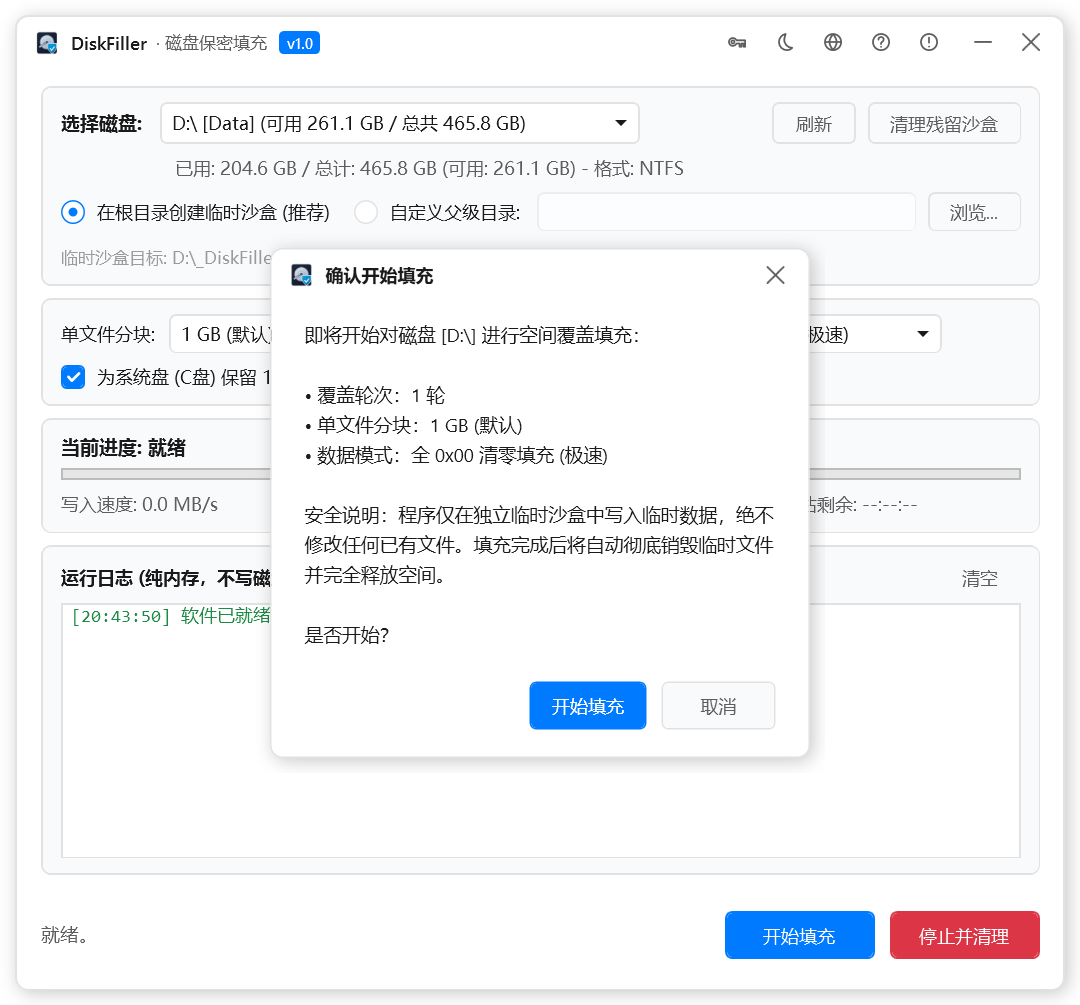This screenshot has height=1005, width=1080.
Task: Click 取消 in the confirm dialog
Action: [x=718, y=705]
